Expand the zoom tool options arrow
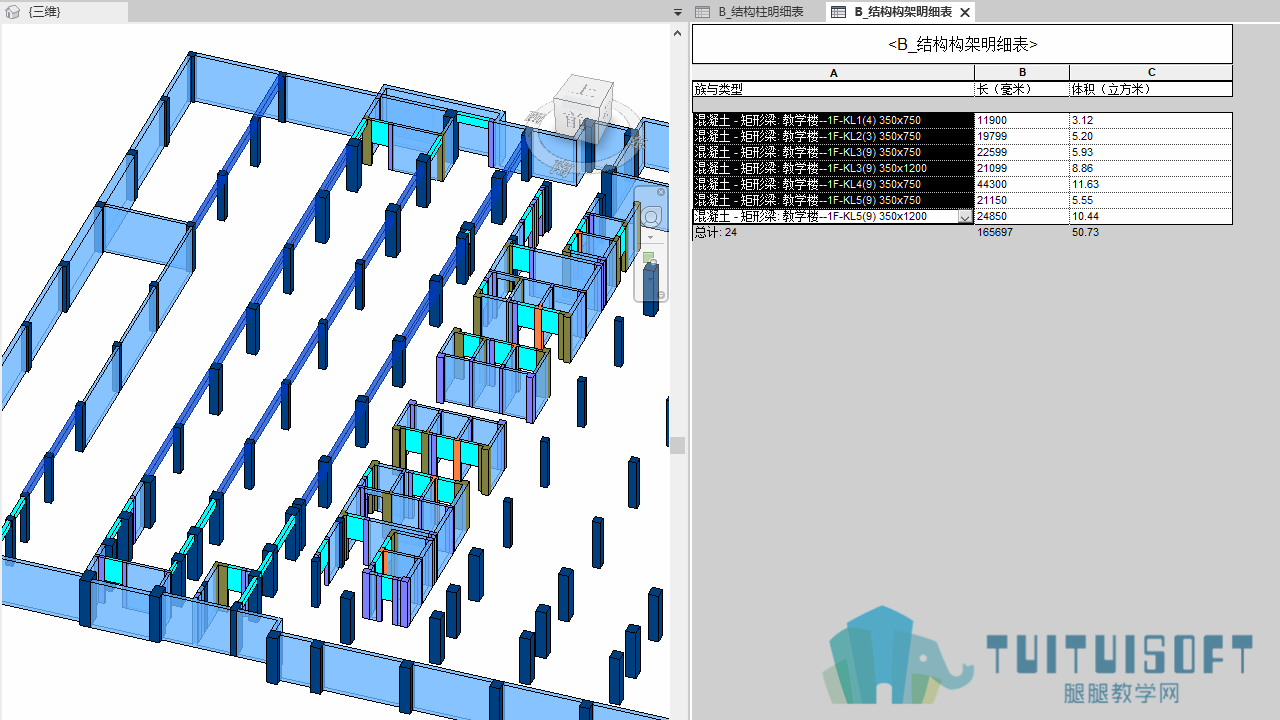The image size is (1280, 720). coord(651,238)
